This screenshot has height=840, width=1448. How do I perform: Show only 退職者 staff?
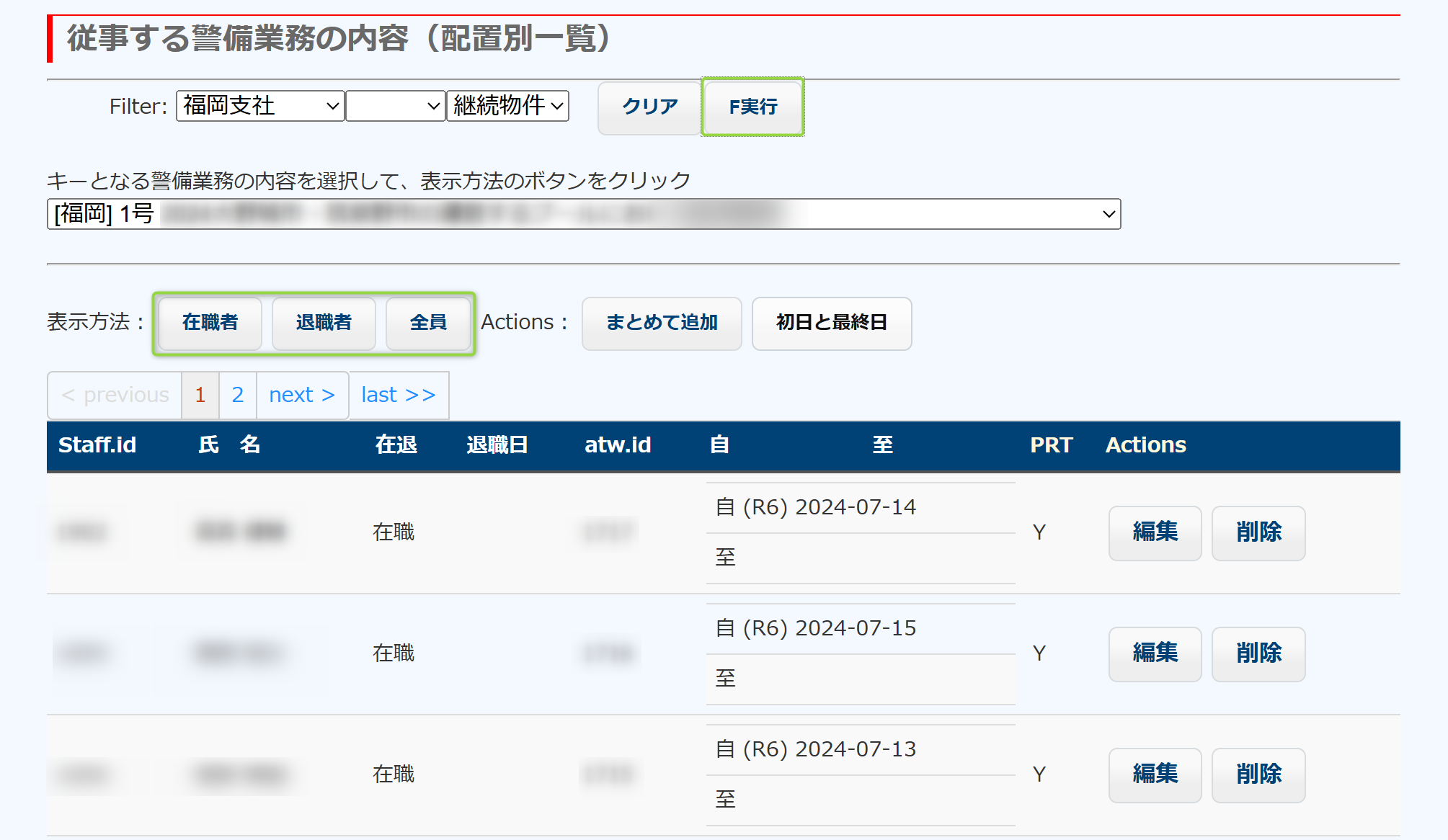click(324, 322)
